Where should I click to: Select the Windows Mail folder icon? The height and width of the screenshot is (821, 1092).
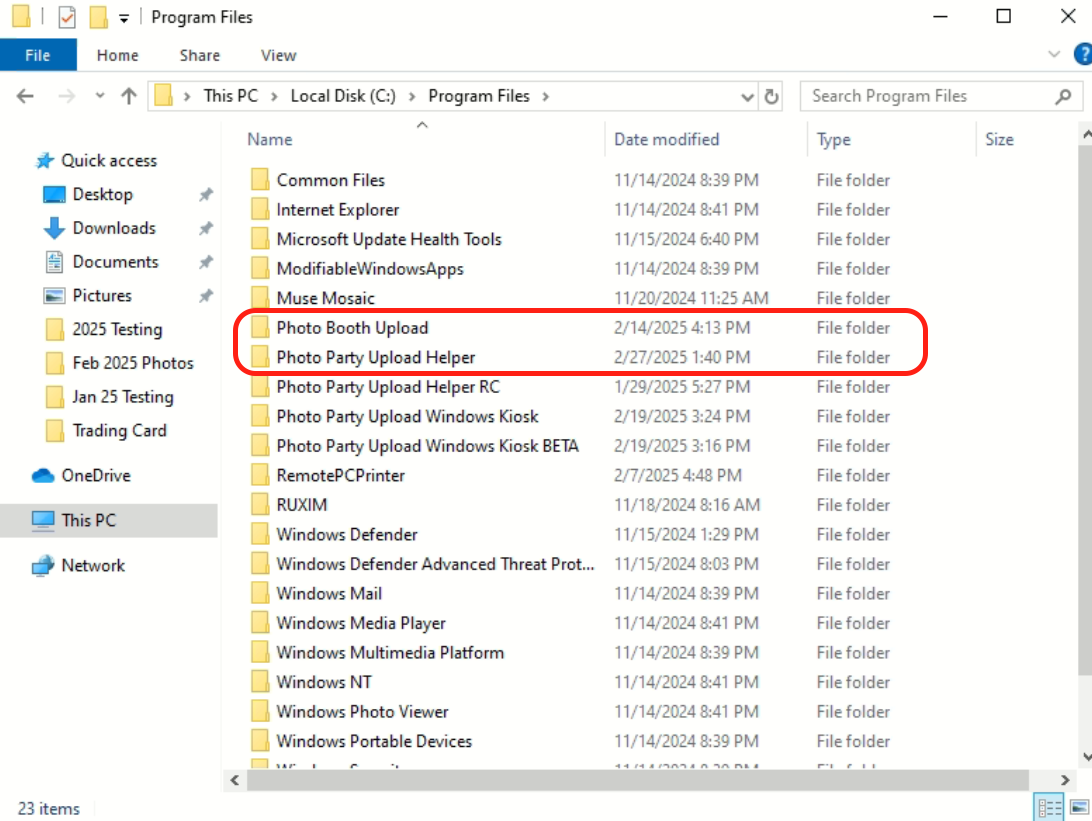pyautogui.click(x=260, y=593)
